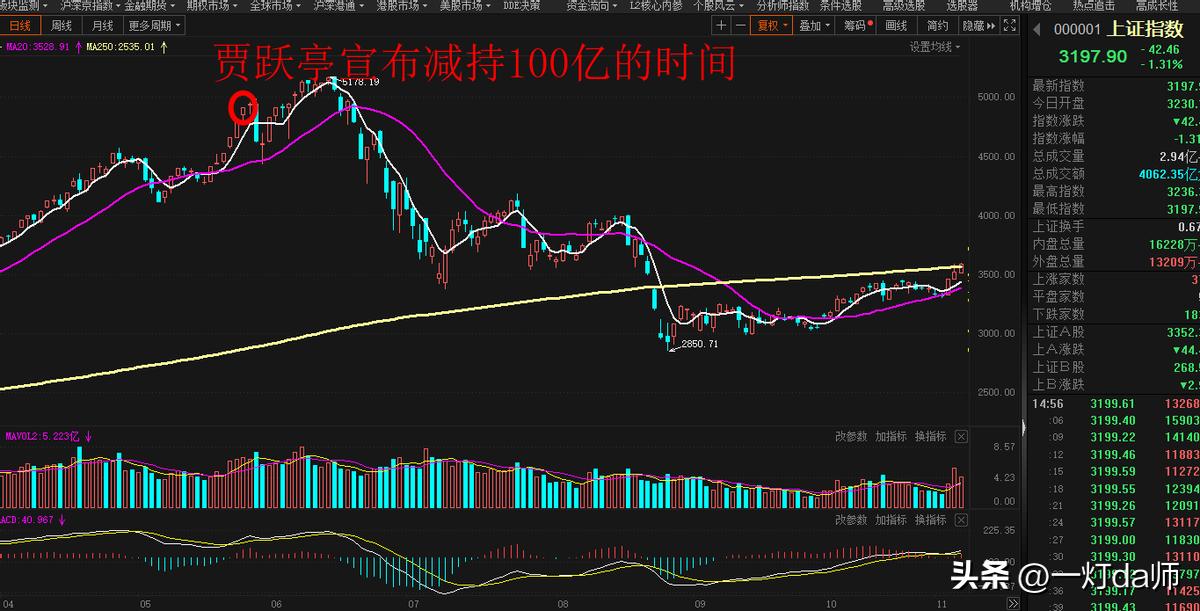
Task: Zoom in chart with plus button
Action: (722, 25)
